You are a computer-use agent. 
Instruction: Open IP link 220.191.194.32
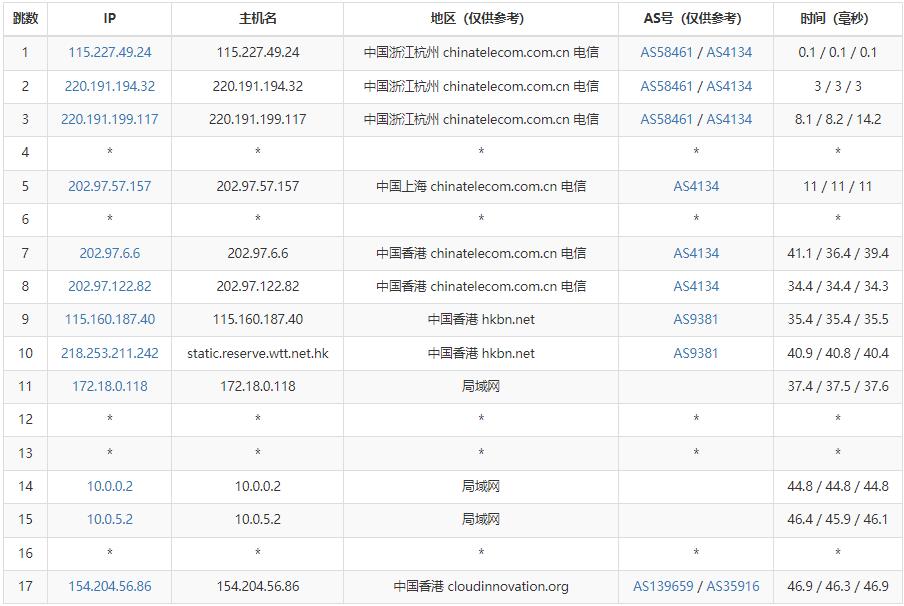[x=110, y=86]
